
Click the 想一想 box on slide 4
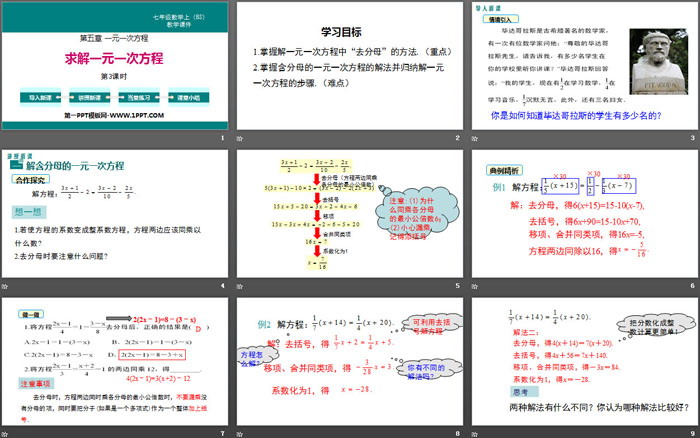pyautogui.click(x=28, y=212)
